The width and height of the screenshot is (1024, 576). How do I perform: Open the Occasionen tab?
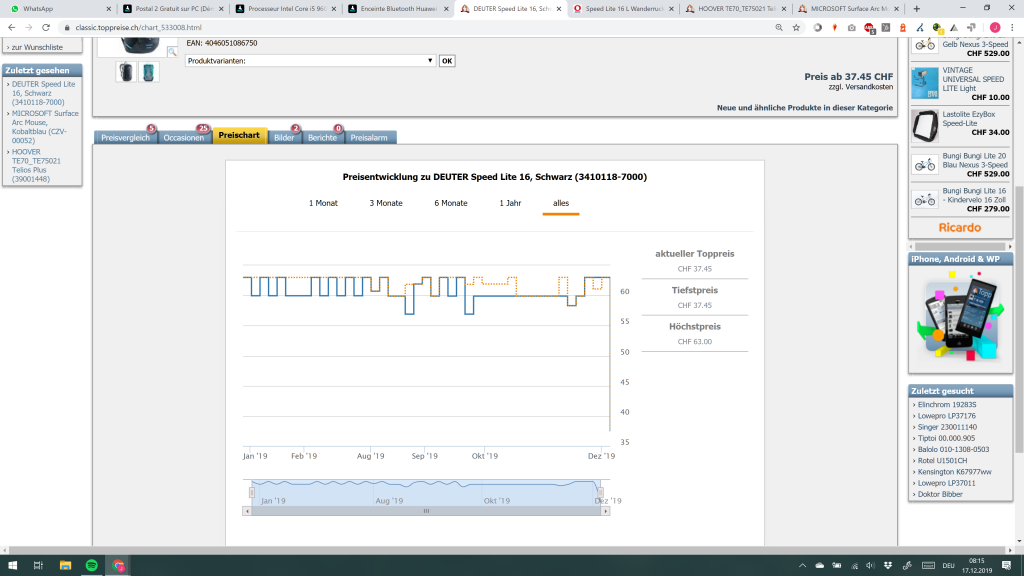[184, 137]
